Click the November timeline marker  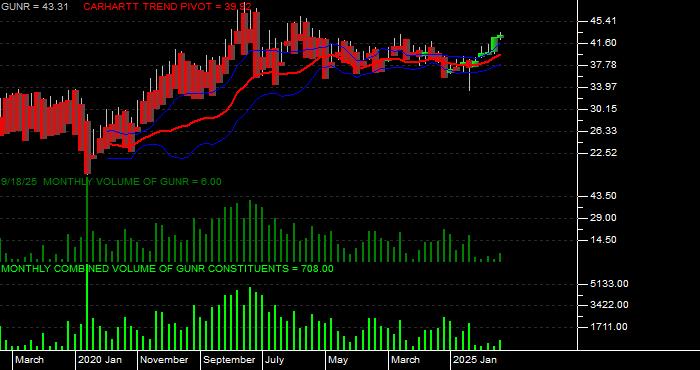tap(164, 360)
